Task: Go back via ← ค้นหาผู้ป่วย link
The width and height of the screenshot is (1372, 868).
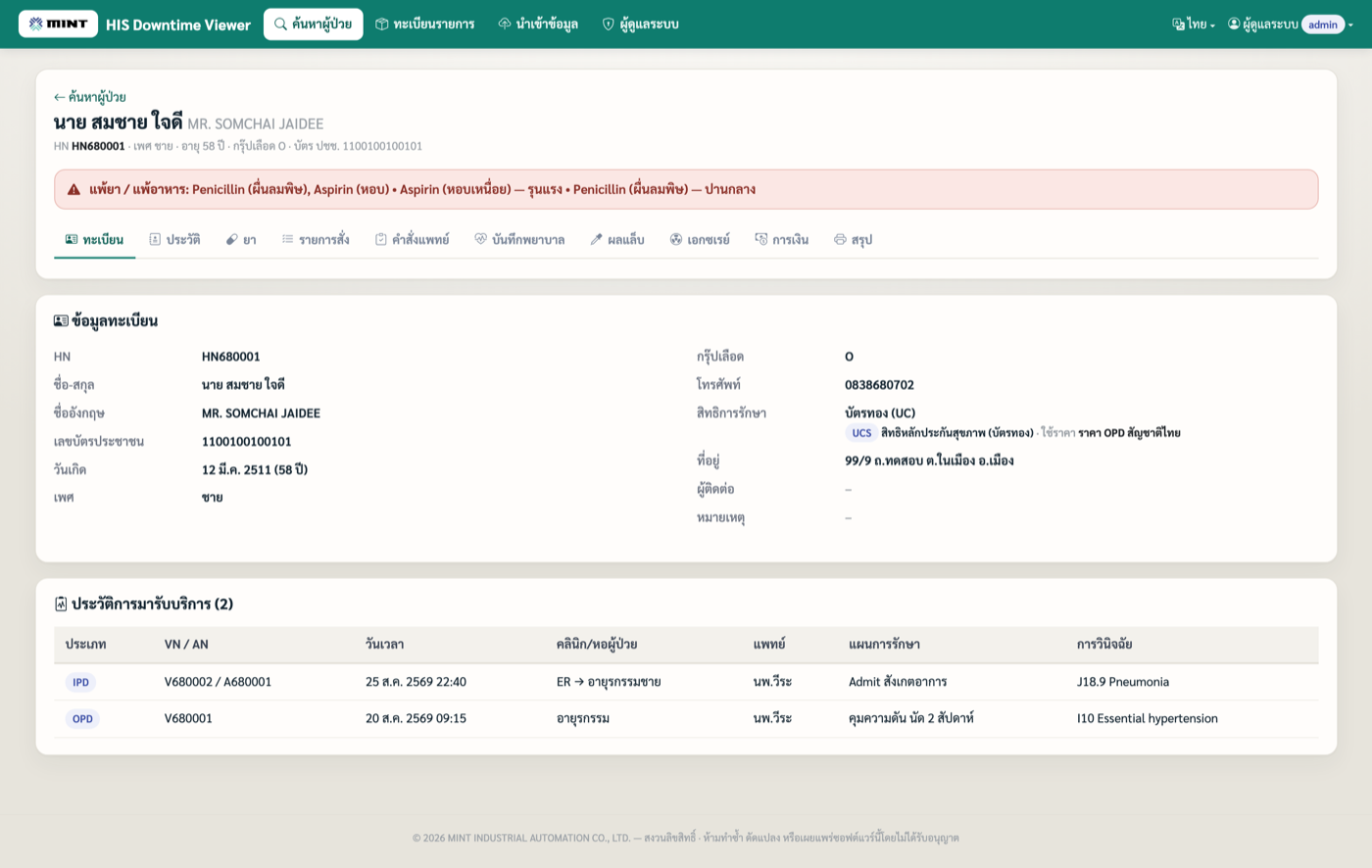Action: click(x=90, y=97)
